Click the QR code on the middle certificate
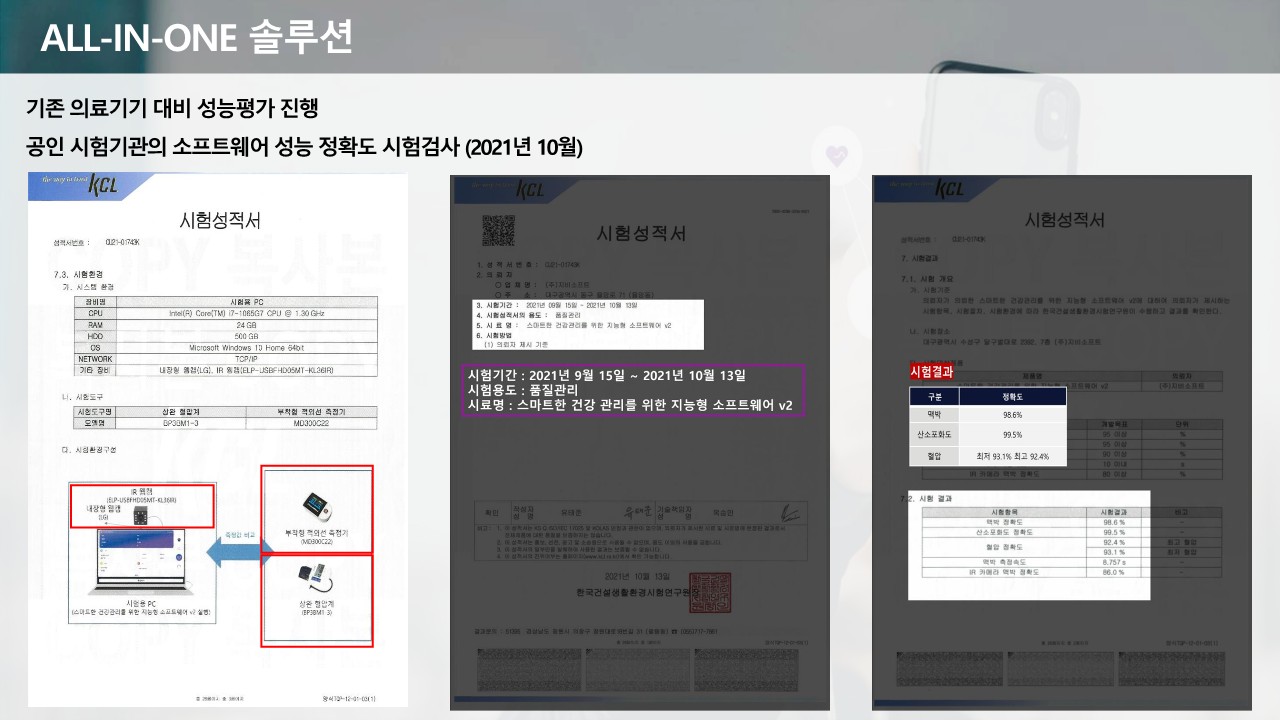This screenshot has height=720, width=1280. (498, 230)
